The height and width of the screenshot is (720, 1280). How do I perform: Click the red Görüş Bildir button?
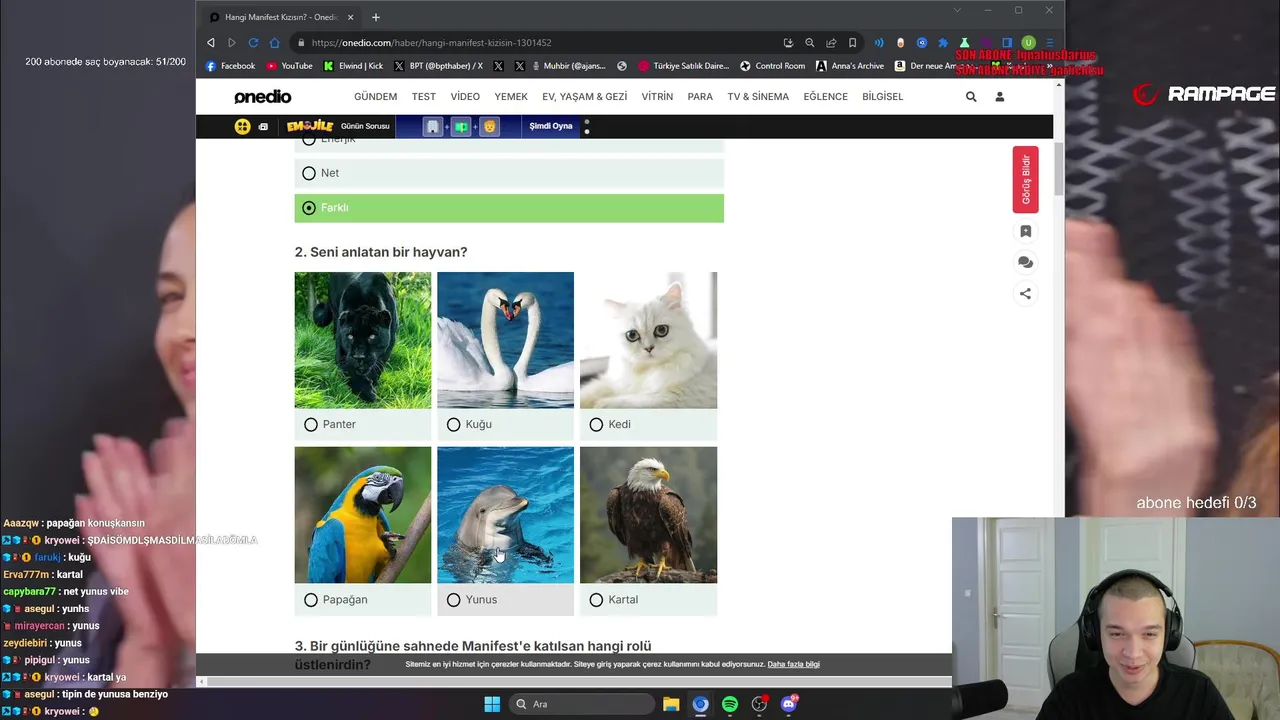click(1025, 180)
